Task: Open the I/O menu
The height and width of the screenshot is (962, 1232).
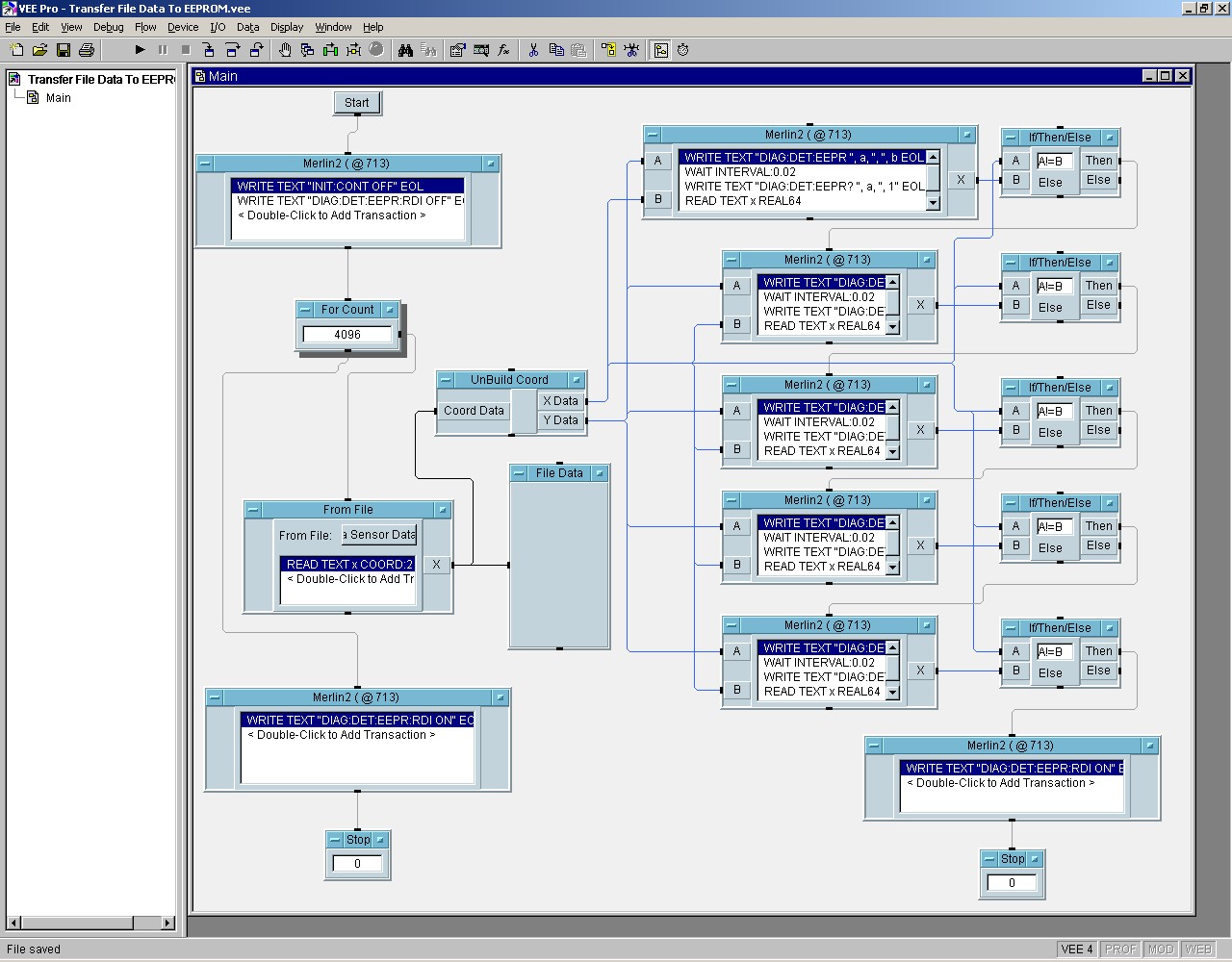Action: click(218, 27)
